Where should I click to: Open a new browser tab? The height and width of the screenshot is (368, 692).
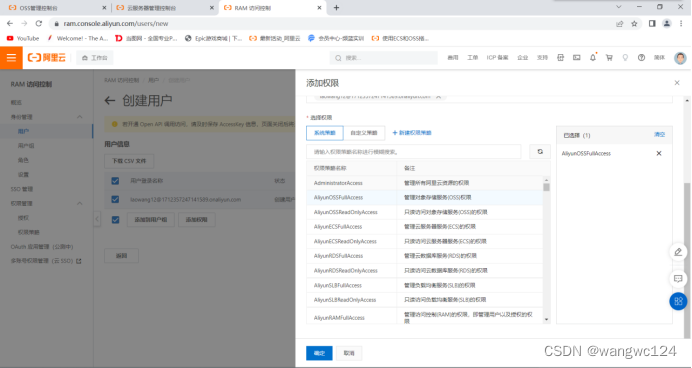(x=336, y=8)
